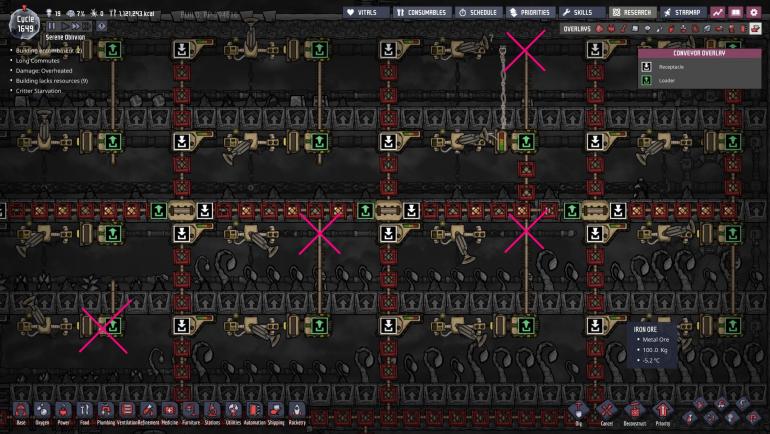Toggle the Materials overlay grey square icon
The width and height of the screenshot is (770, 434).
(635, 29)
